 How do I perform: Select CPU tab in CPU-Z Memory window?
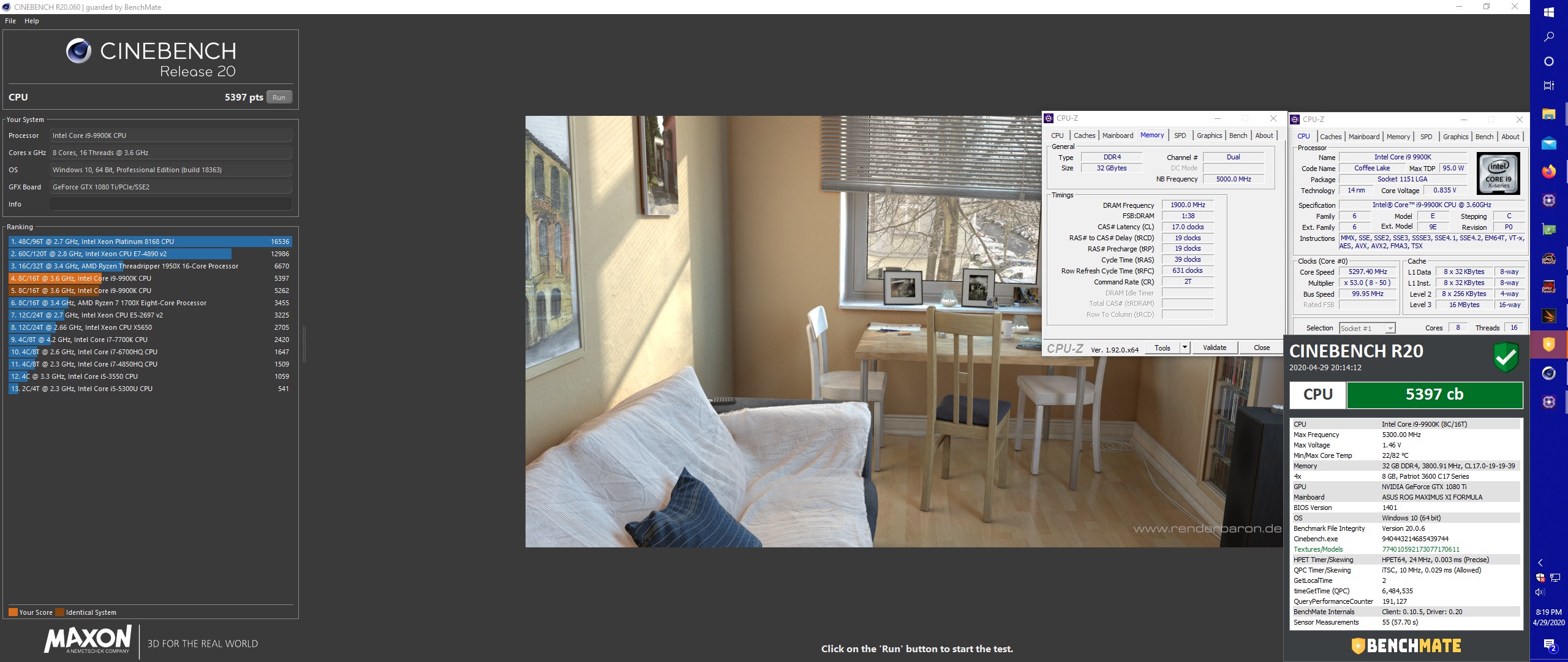(1058, 135)
